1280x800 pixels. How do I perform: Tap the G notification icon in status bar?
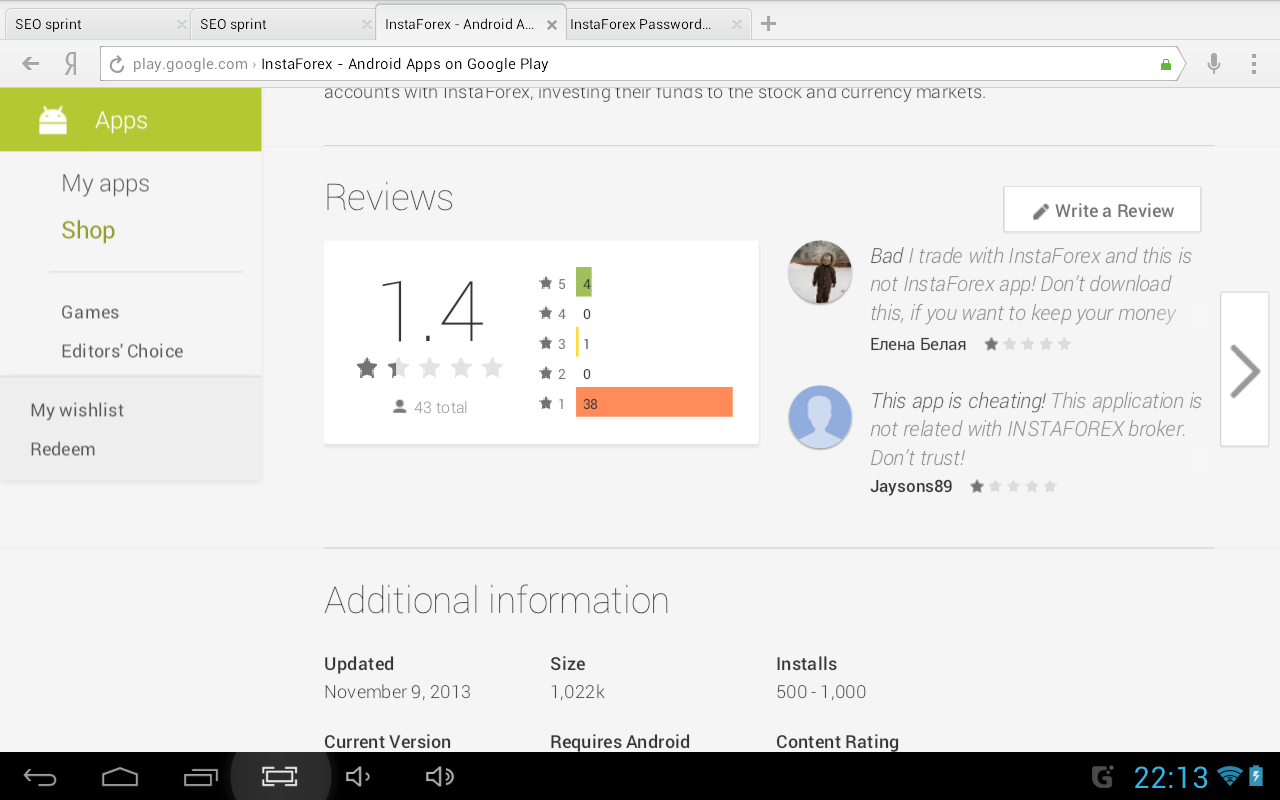pyautogui.click(x=1103, y=777)
